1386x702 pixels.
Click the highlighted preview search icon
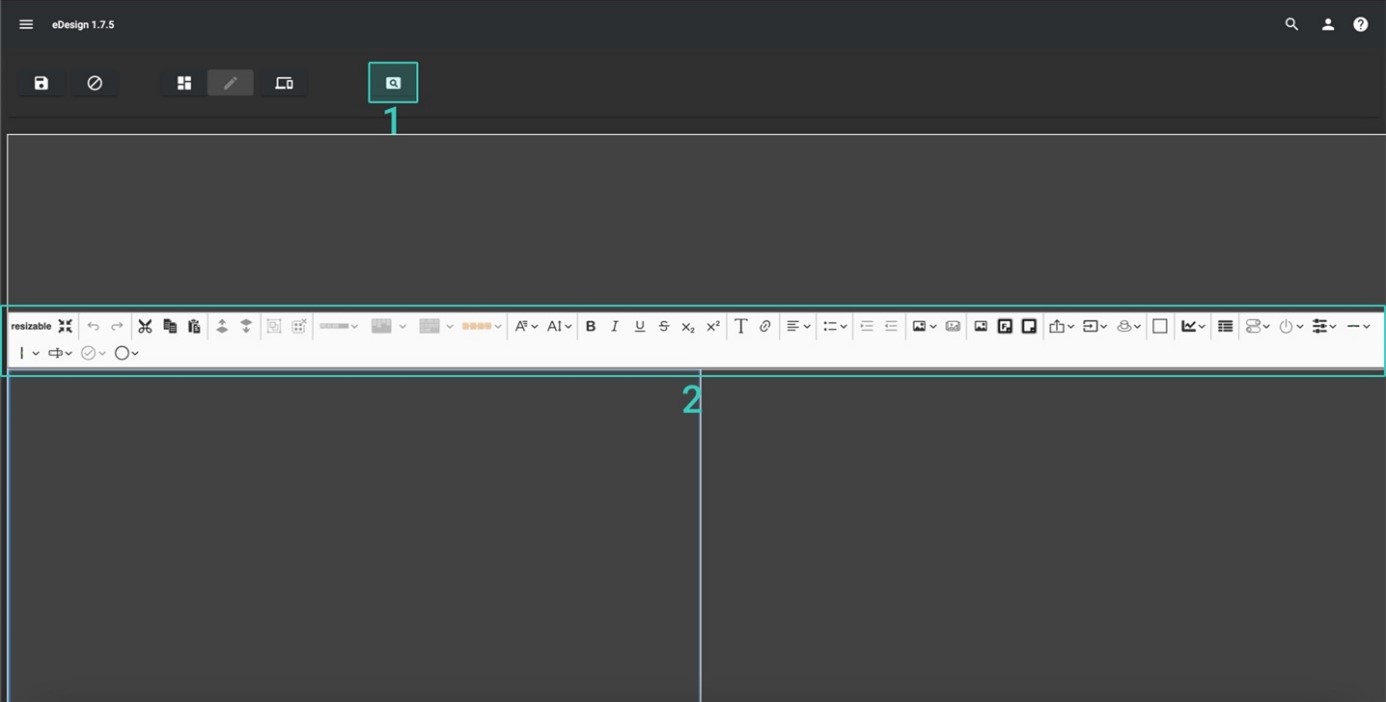(x=393, y=83)
